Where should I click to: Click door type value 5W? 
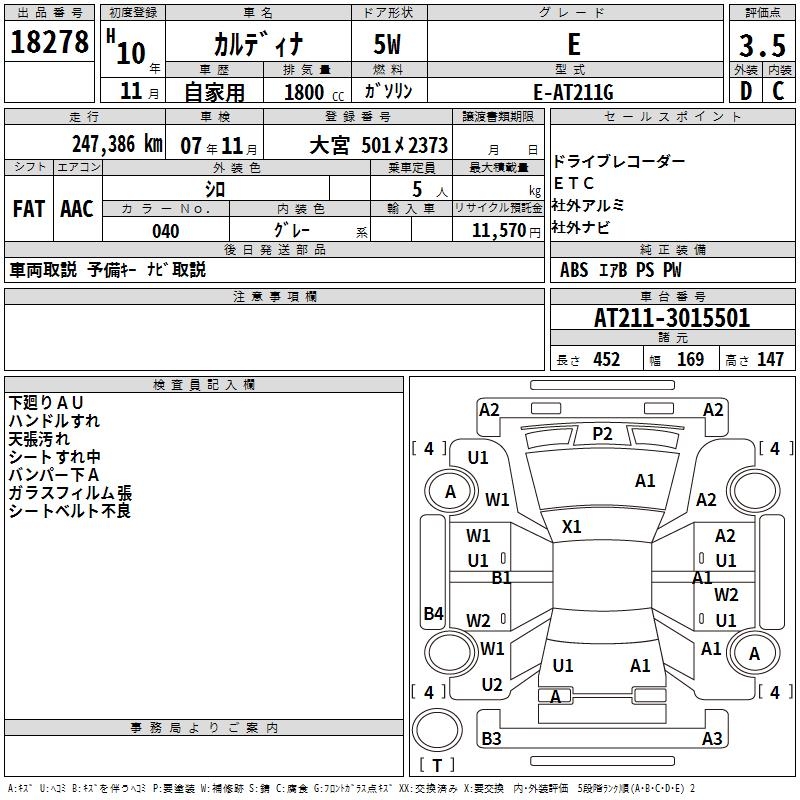pos(387,44)
